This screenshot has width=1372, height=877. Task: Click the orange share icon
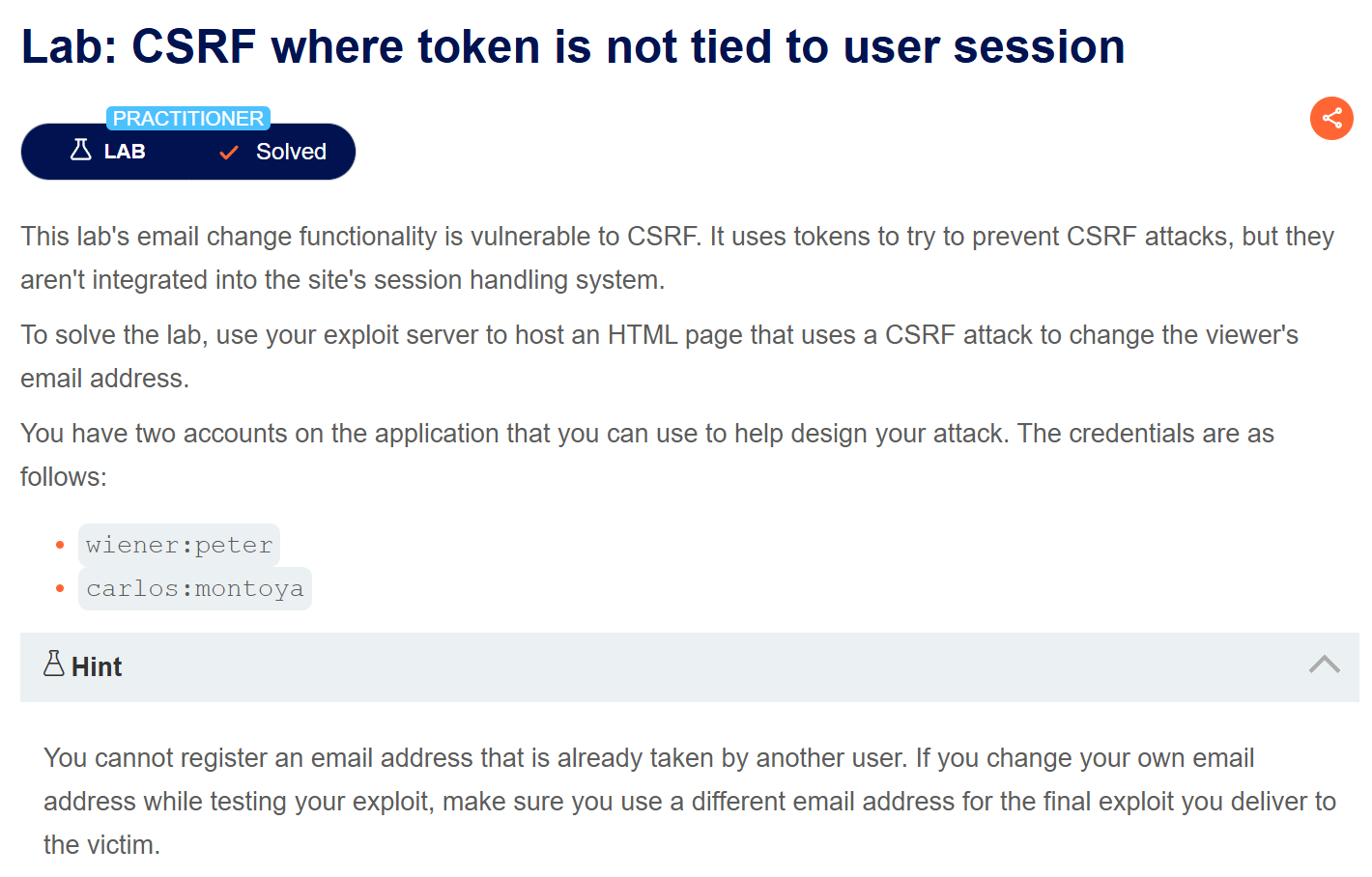[x=1331, y=119]
